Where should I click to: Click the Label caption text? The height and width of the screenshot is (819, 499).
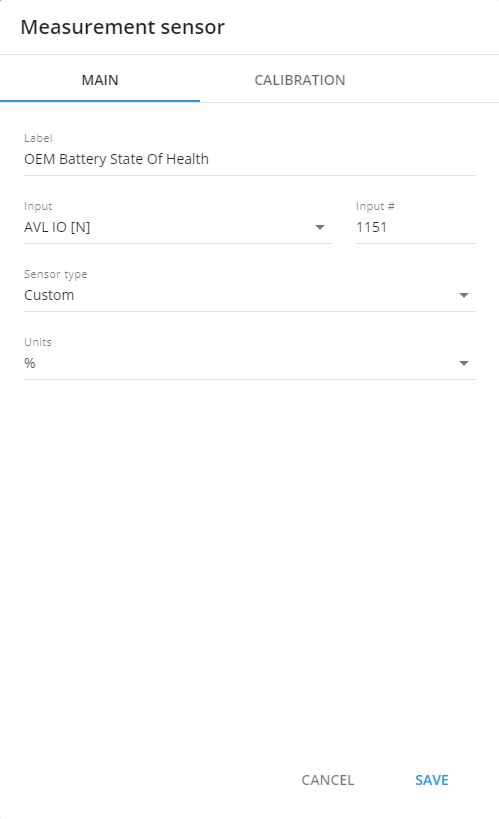tap(38, 138)
